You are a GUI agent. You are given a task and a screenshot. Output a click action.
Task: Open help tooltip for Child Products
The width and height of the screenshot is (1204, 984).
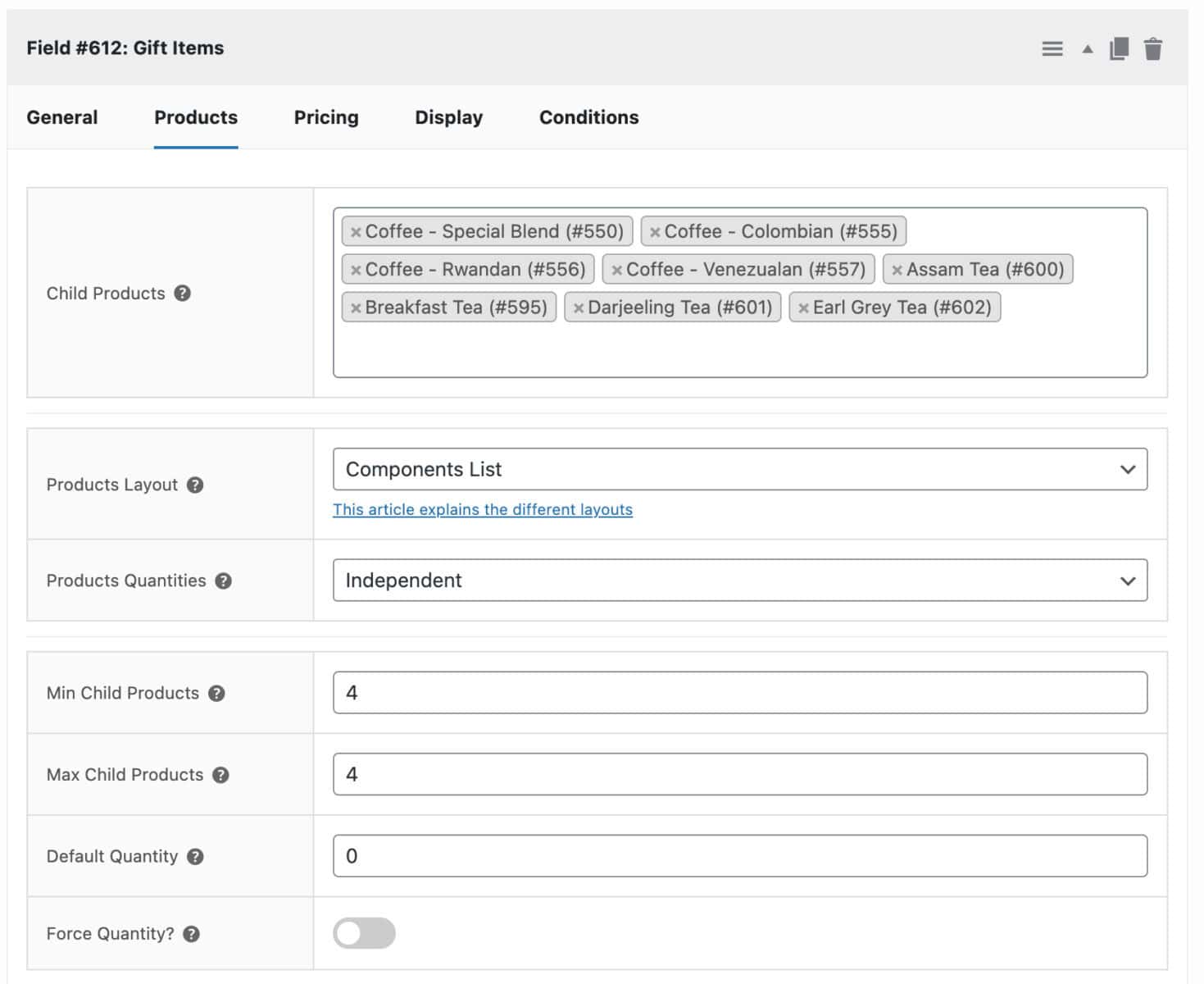[x=183, y=294]
